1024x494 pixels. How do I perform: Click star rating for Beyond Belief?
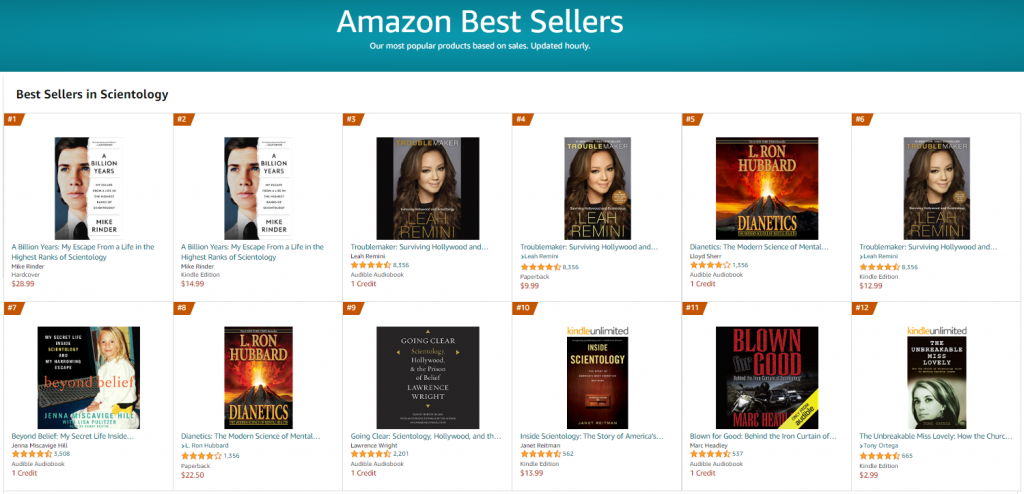[x=31, y=454]
